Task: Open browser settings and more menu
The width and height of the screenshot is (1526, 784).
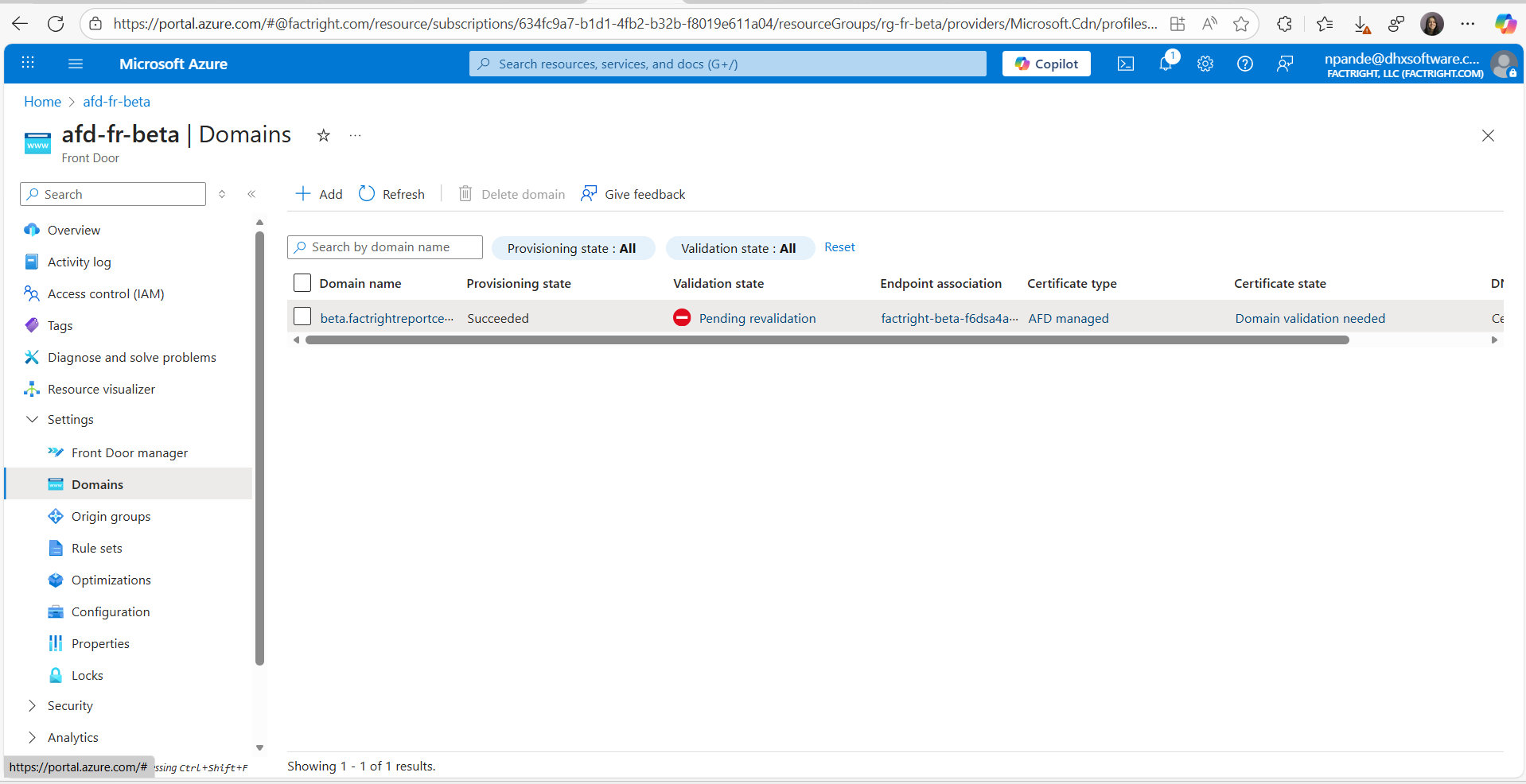Action: point(1468,24)
